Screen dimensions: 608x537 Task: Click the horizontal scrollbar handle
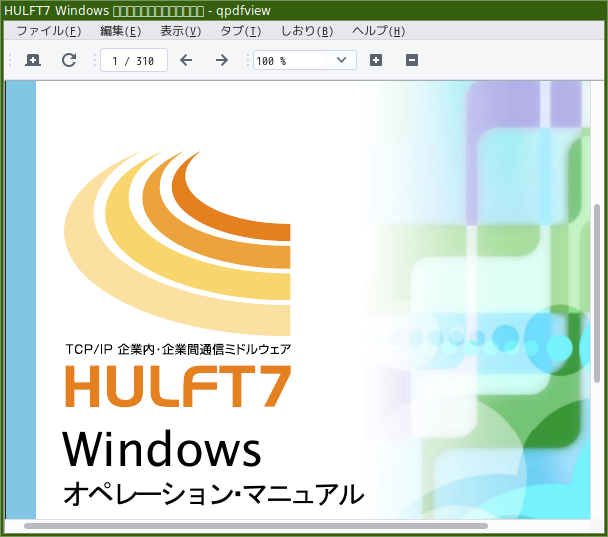coord(256,526)
